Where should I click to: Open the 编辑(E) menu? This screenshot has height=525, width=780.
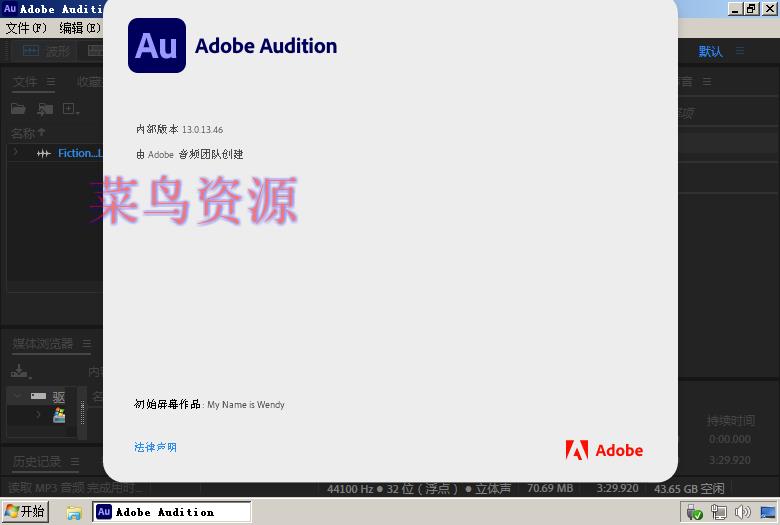coord(80,28)
